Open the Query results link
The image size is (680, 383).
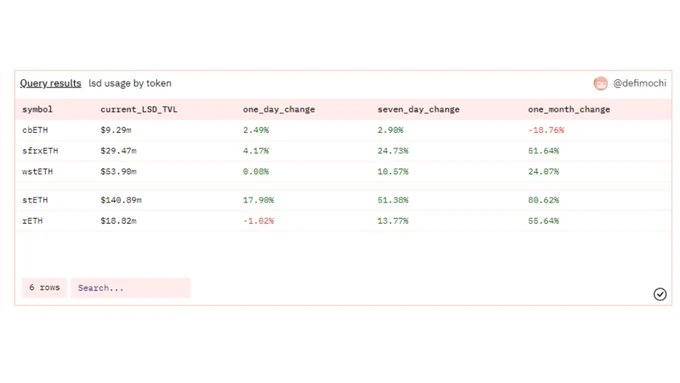(50, 83)
